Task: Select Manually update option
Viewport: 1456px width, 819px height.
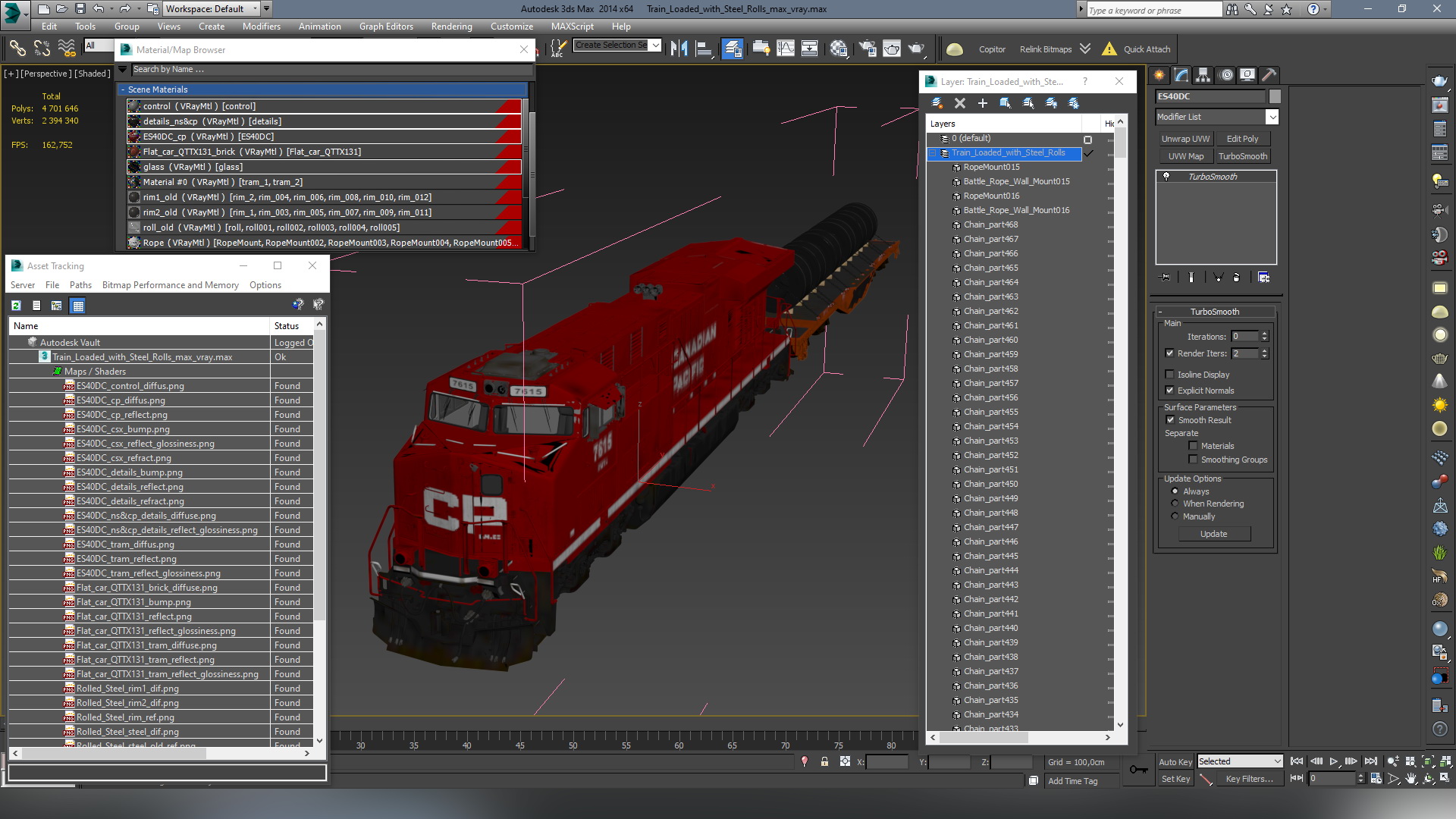Action: 1175,516
